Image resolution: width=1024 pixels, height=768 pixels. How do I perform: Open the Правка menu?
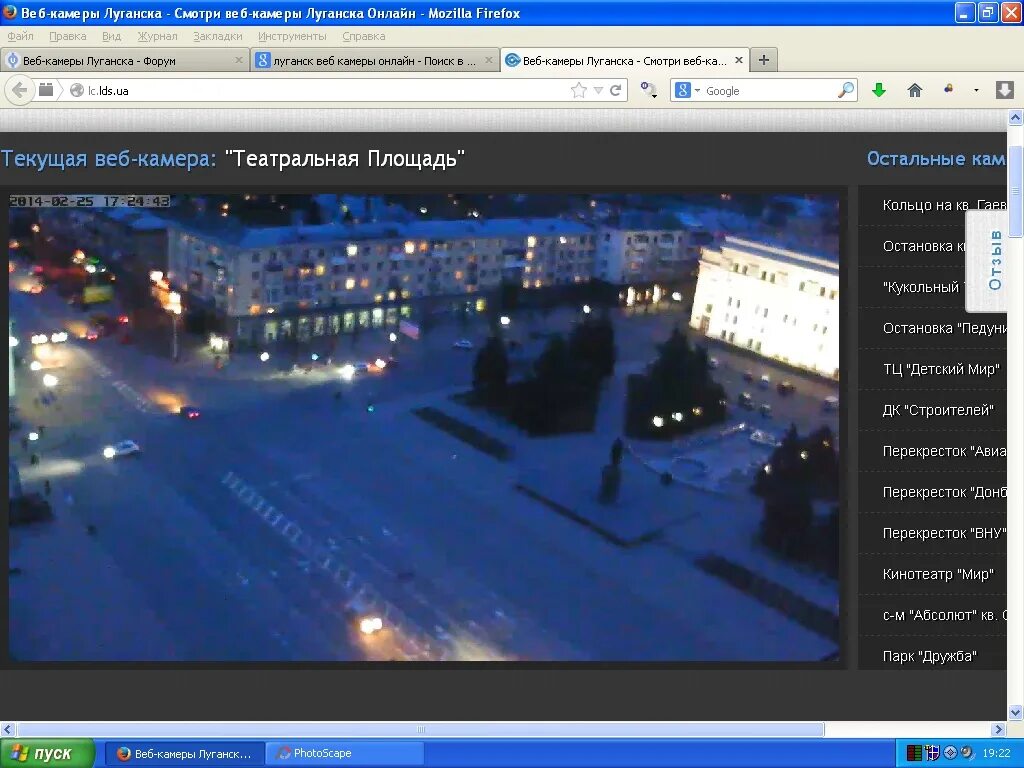pos(68,36)
